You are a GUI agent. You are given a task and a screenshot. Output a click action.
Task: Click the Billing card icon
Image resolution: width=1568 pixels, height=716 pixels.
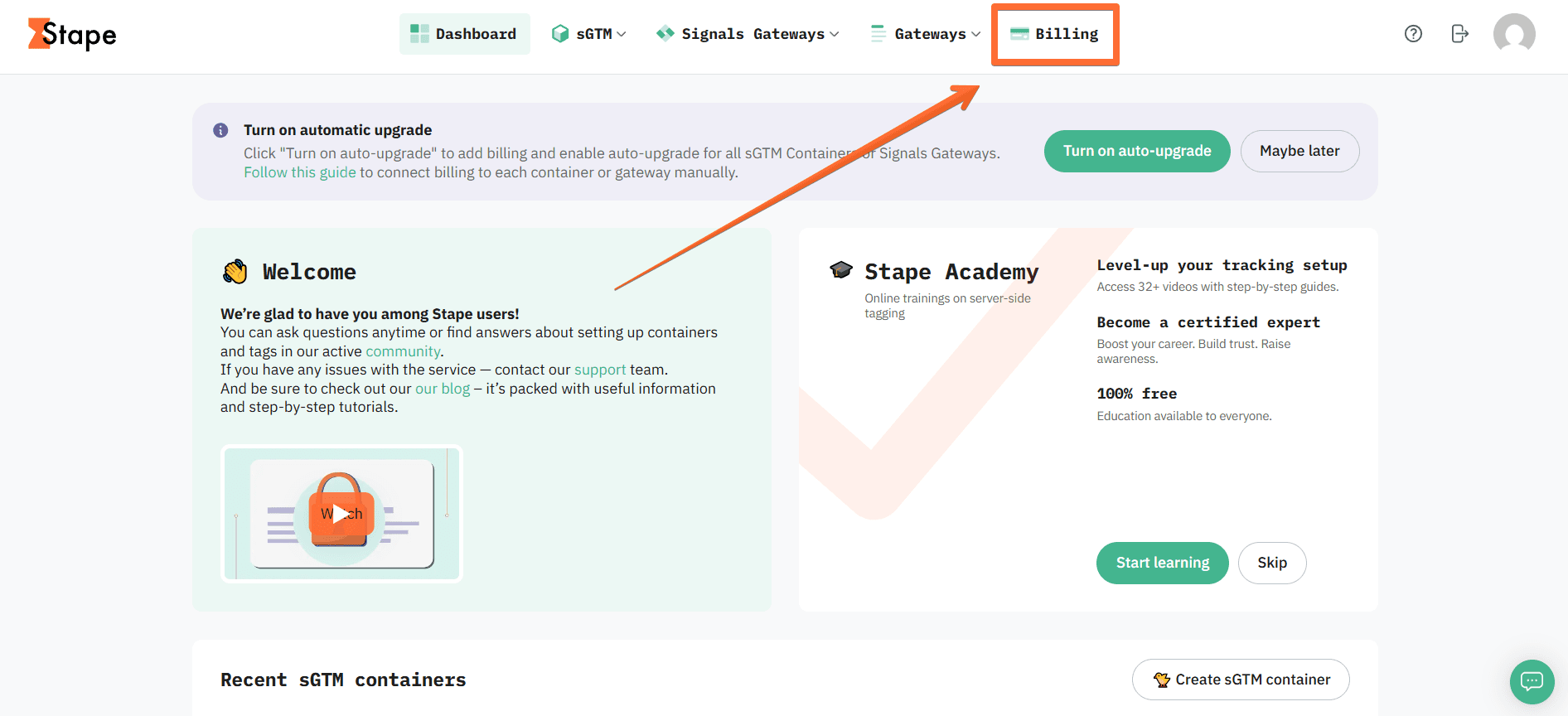point(1018,33)
